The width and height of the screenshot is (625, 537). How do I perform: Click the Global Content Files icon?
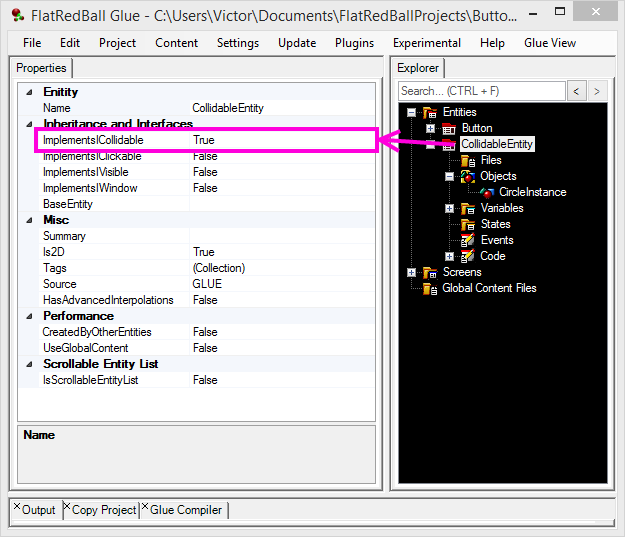(430, 288)
